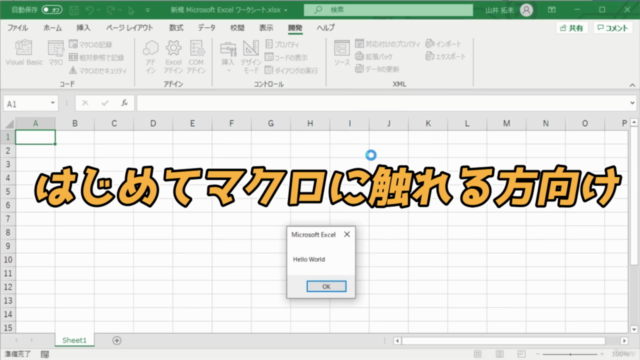Click Refresh Data (データの更新)
The image size is (640, 360).
pyautogui.click(x=377, y=69)
